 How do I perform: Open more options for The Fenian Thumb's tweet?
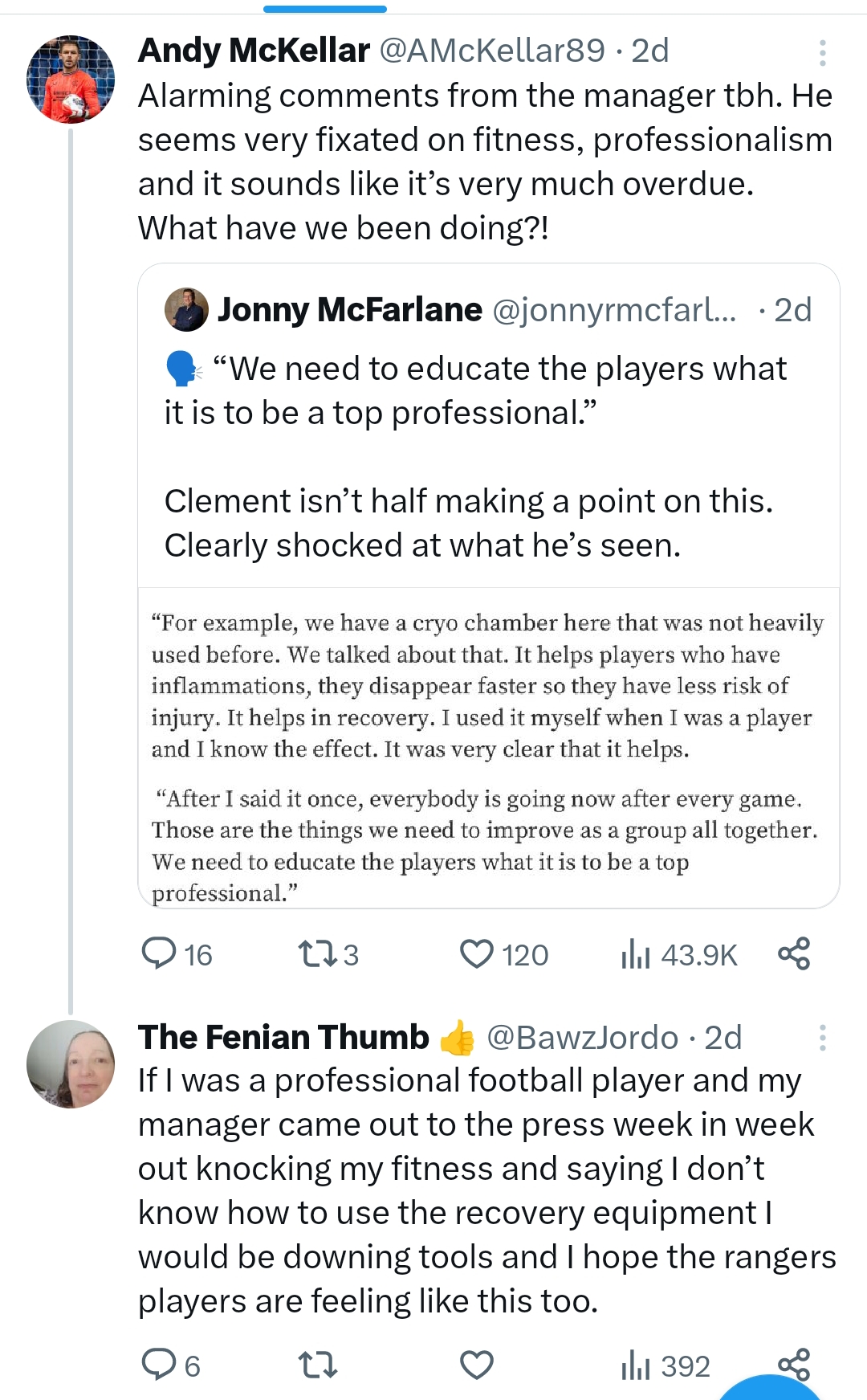click(822, 1038)
